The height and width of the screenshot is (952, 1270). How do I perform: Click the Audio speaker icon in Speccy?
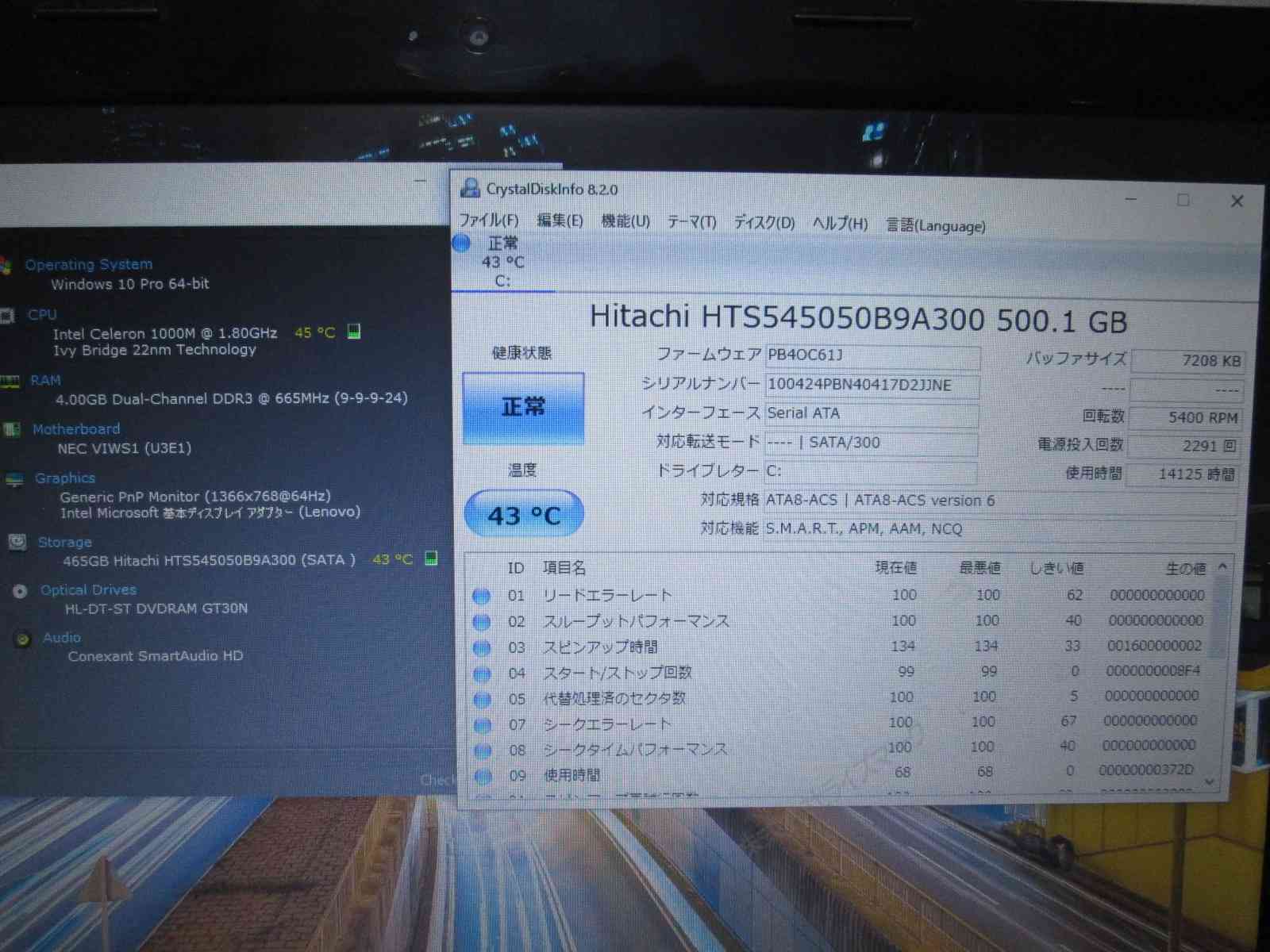23,639
